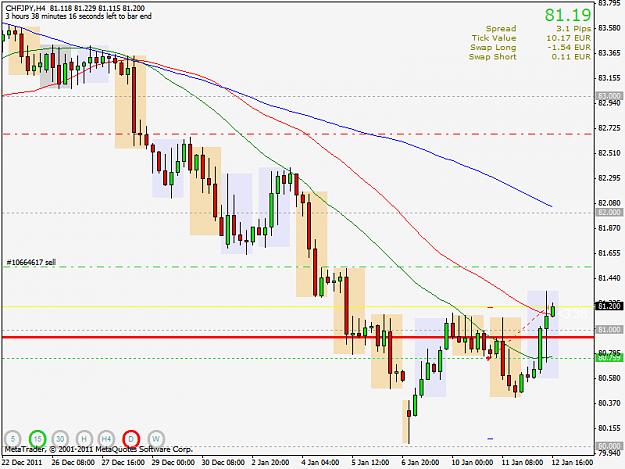Click the 0.11 EUR swap short value
The image size is (625, 469).
pyautogui.click(x=571, y=57)
